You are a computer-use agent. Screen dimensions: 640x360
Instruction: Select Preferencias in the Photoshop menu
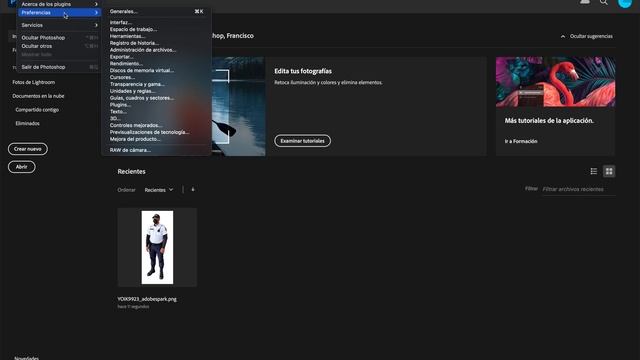59,13
